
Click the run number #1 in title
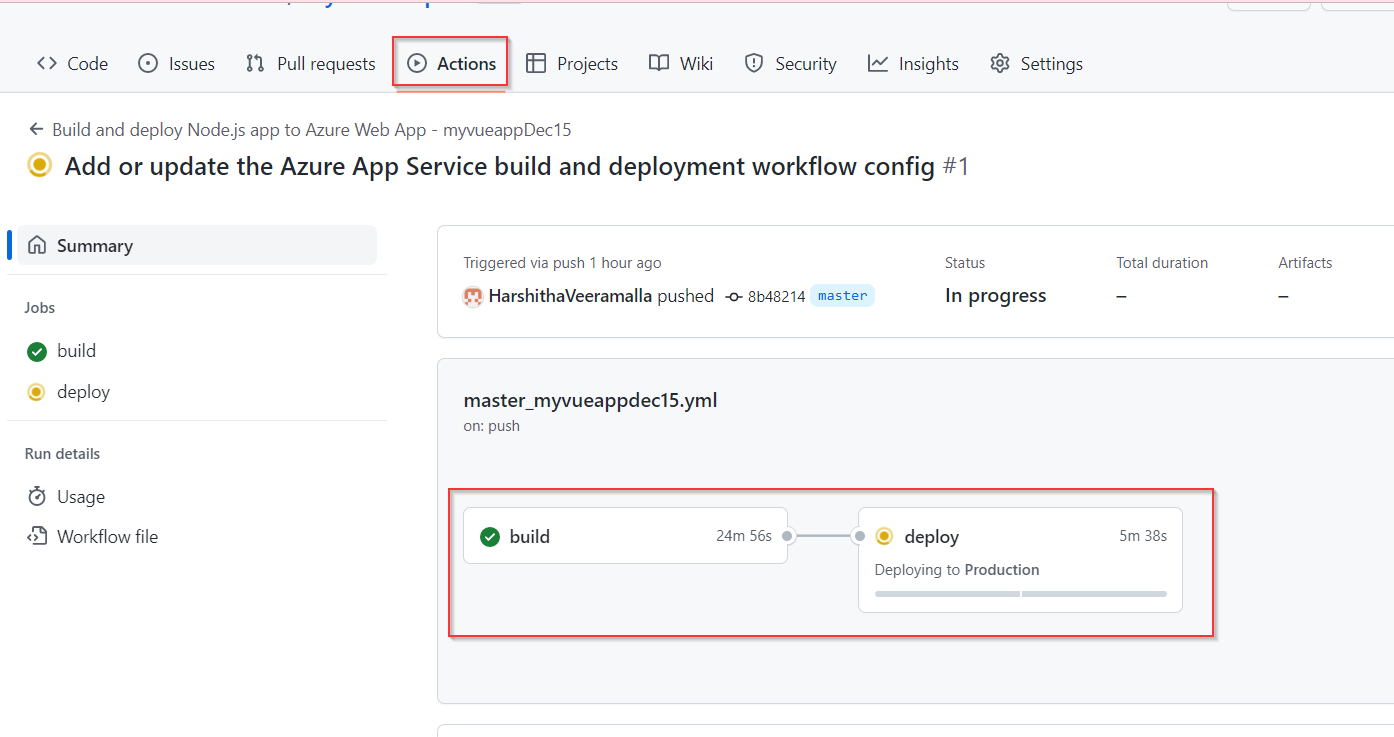[957, 166]
